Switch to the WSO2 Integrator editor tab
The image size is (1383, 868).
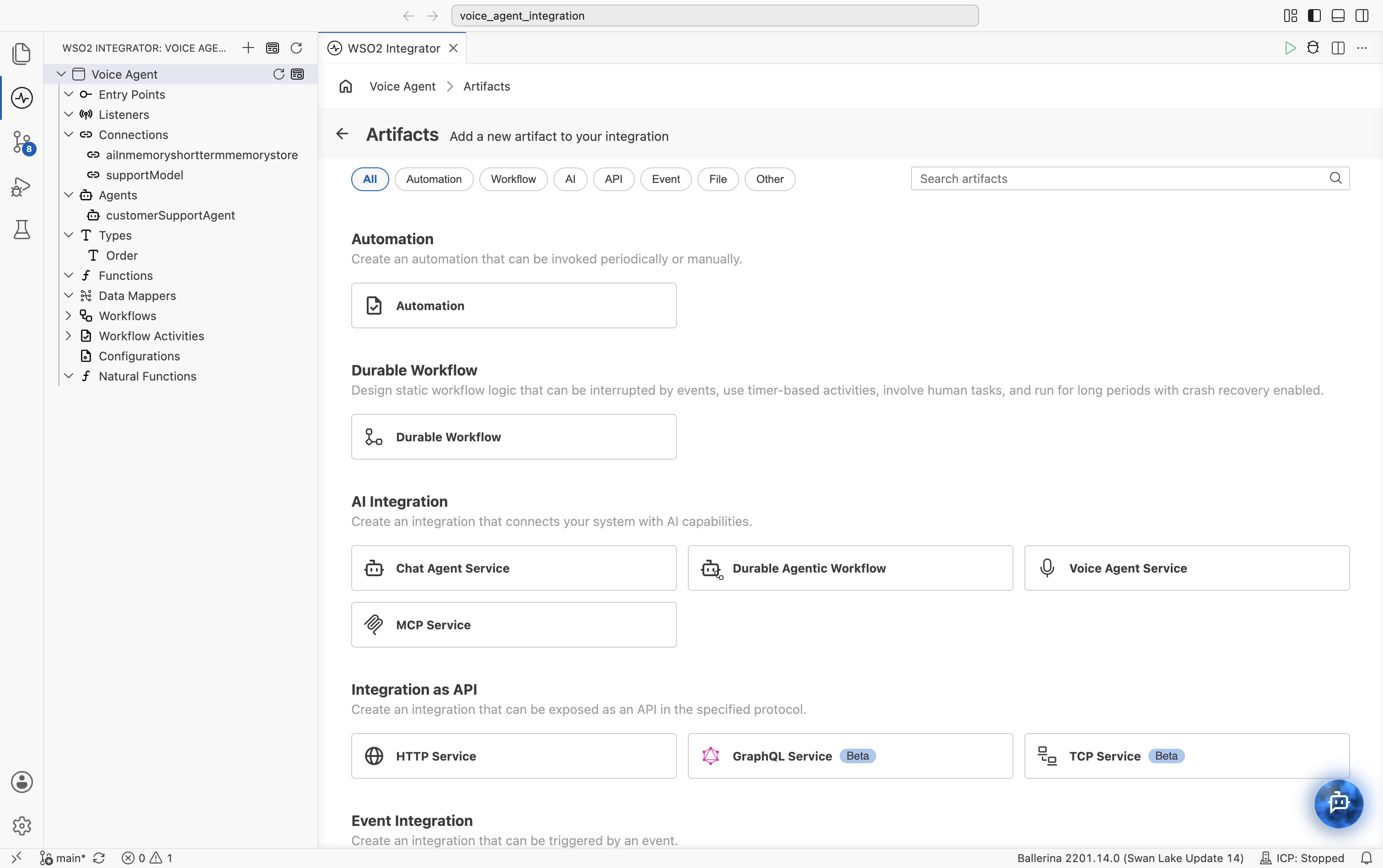point(393,48)
